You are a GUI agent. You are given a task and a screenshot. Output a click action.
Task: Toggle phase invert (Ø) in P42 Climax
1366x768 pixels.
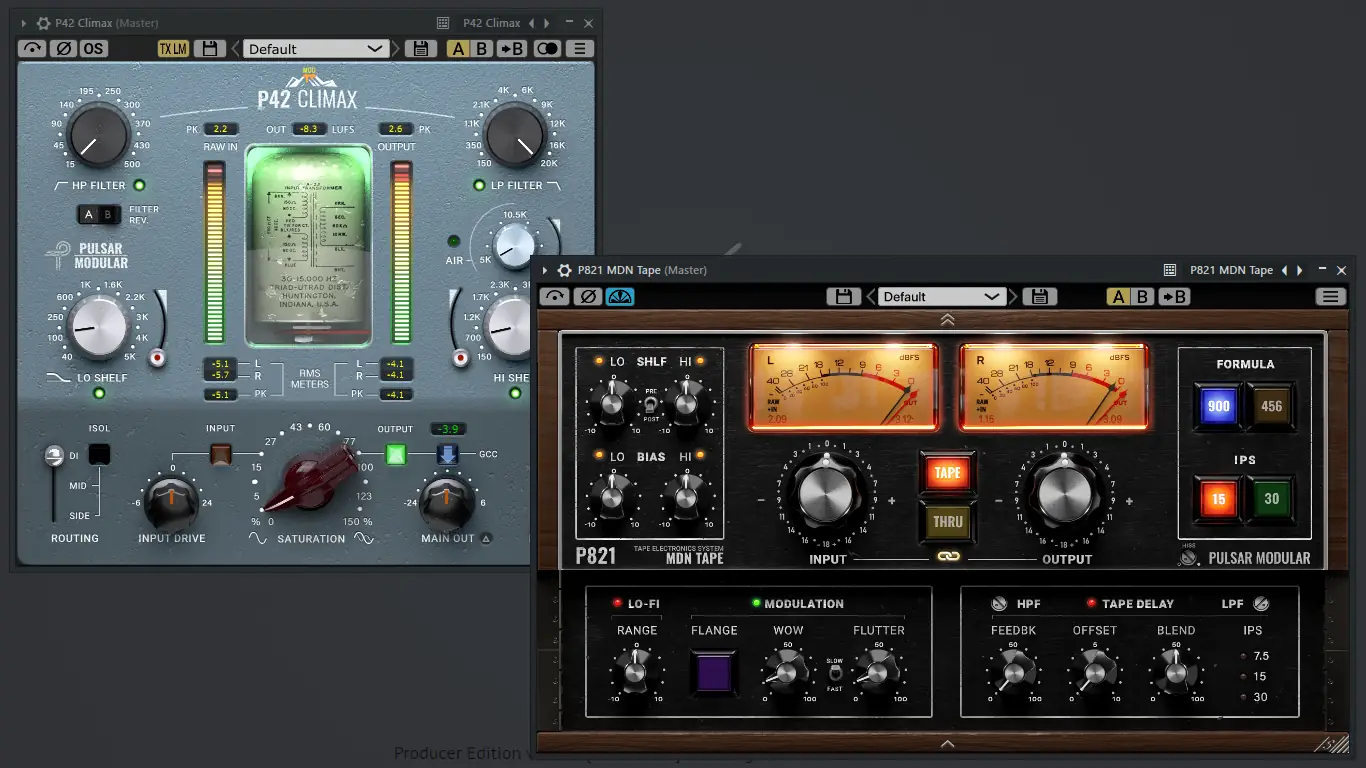pyautogui.click(x=63, y=48)
